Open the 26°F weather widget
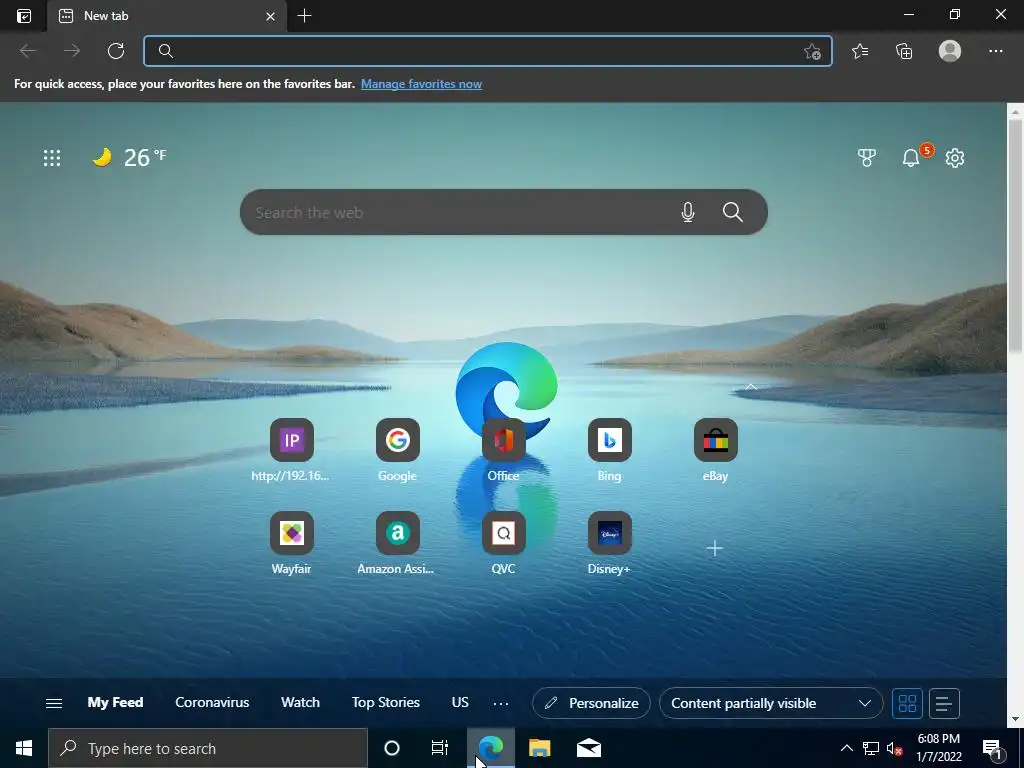Screen dimensions: 1024x768 [x=129, y=157]
